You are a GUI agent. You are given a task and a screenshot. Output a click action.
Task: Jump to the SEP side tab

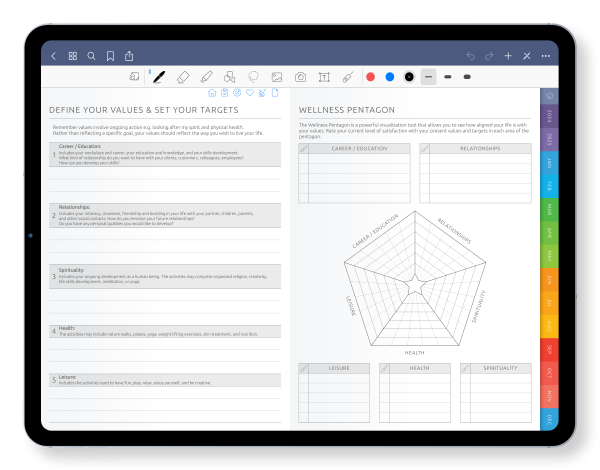(549, 349)
